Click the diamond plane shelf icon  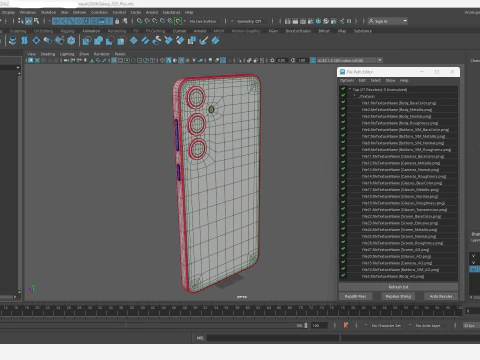36,41
